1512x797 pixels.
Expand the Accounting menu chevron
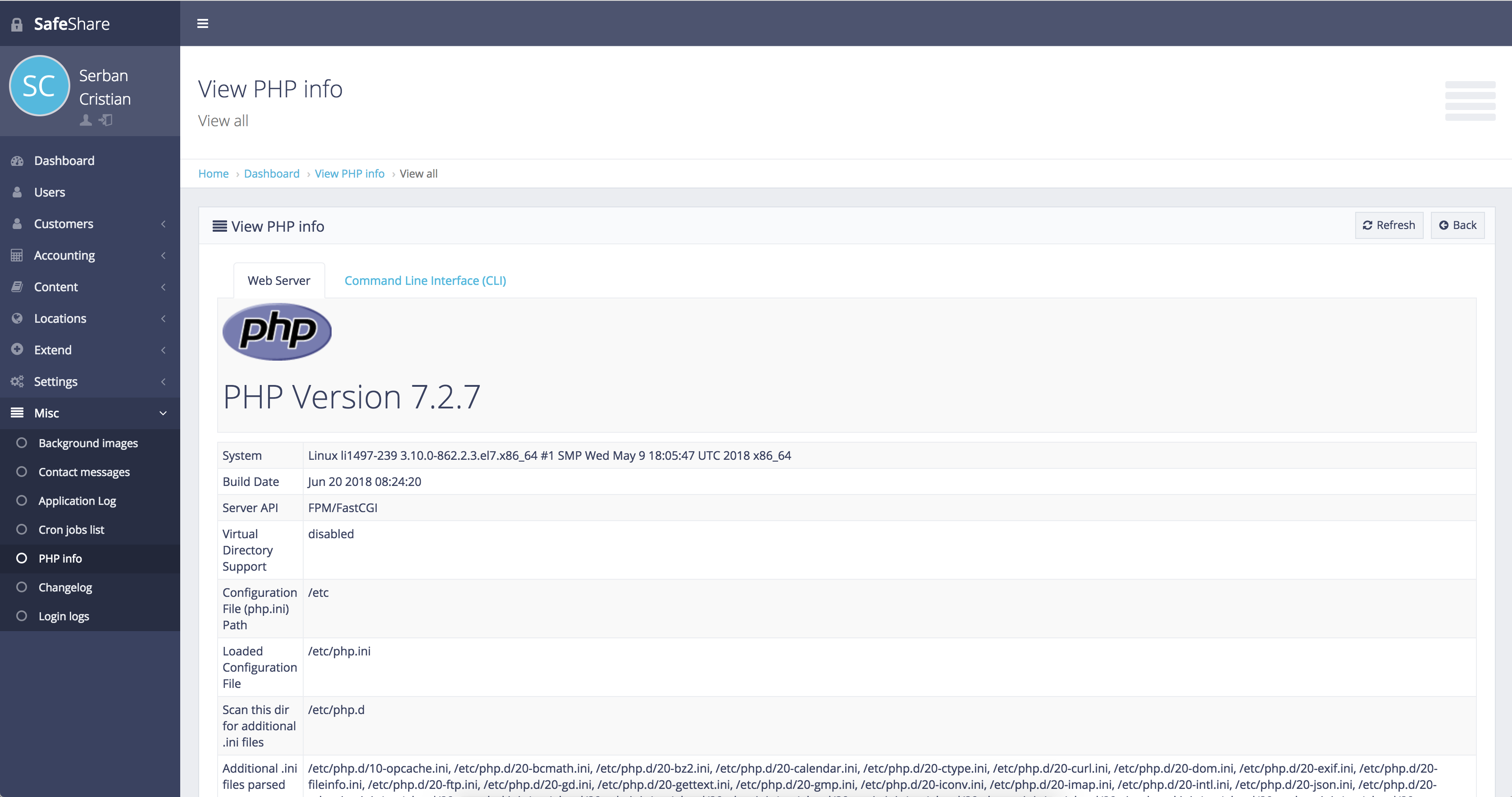(x=163, y=256)
